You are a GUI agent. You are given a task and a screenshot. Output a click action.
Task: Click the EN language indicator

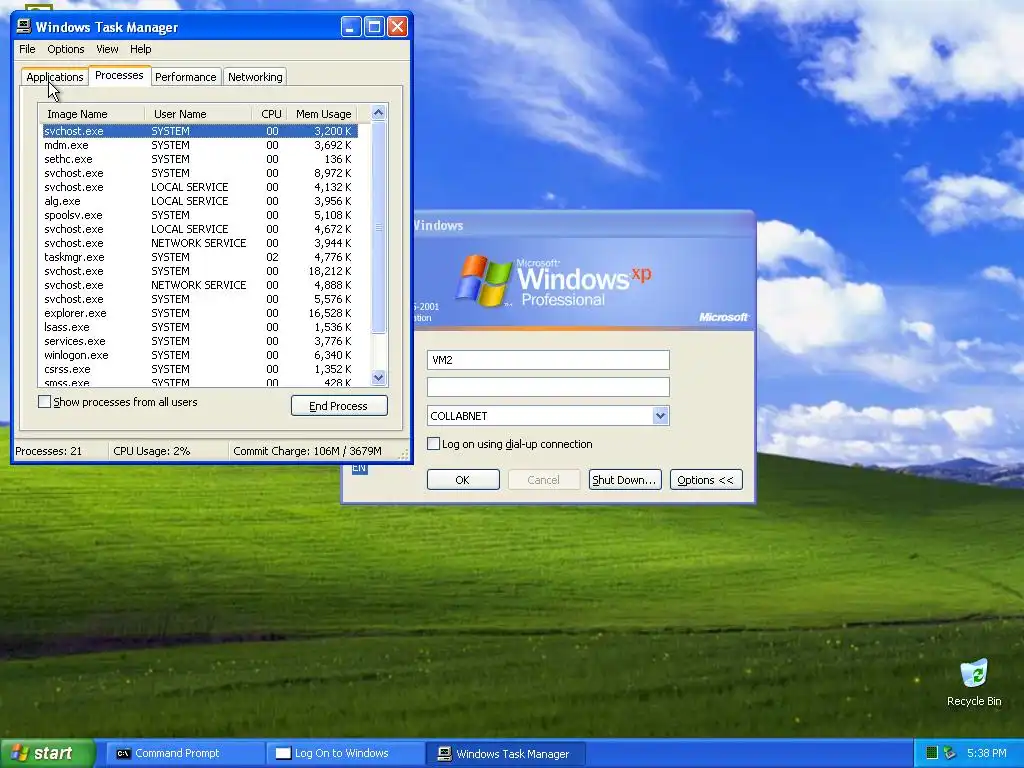click(359, 468)
